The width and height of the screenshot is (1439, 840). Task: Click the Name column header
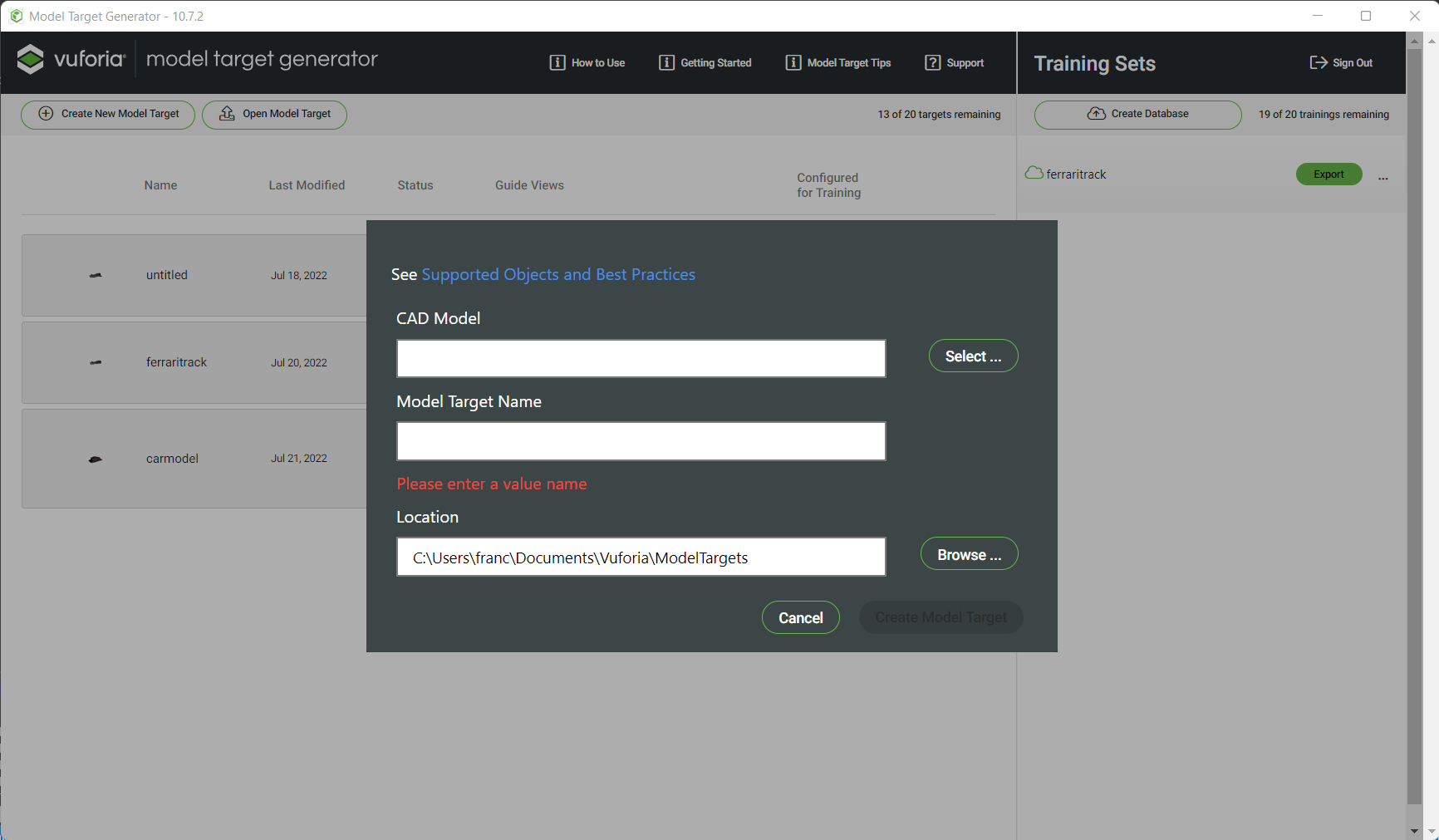click(x=161, y=185)
